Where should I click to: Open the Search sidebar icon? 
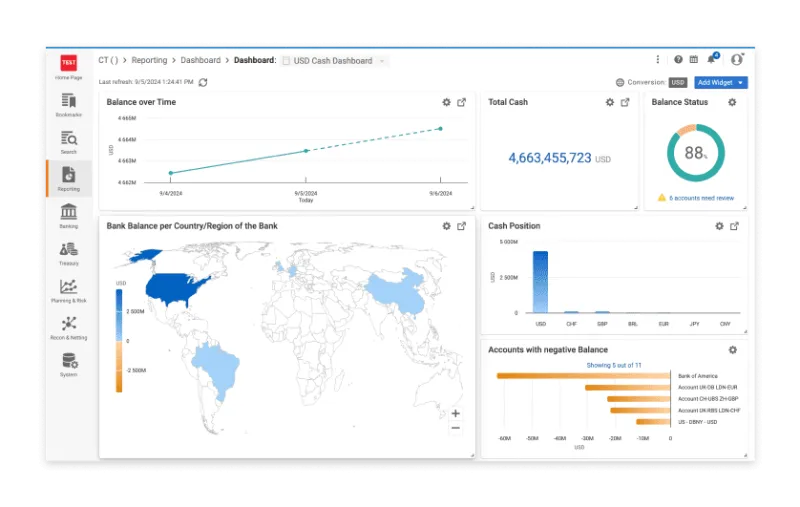pos(68,141)
